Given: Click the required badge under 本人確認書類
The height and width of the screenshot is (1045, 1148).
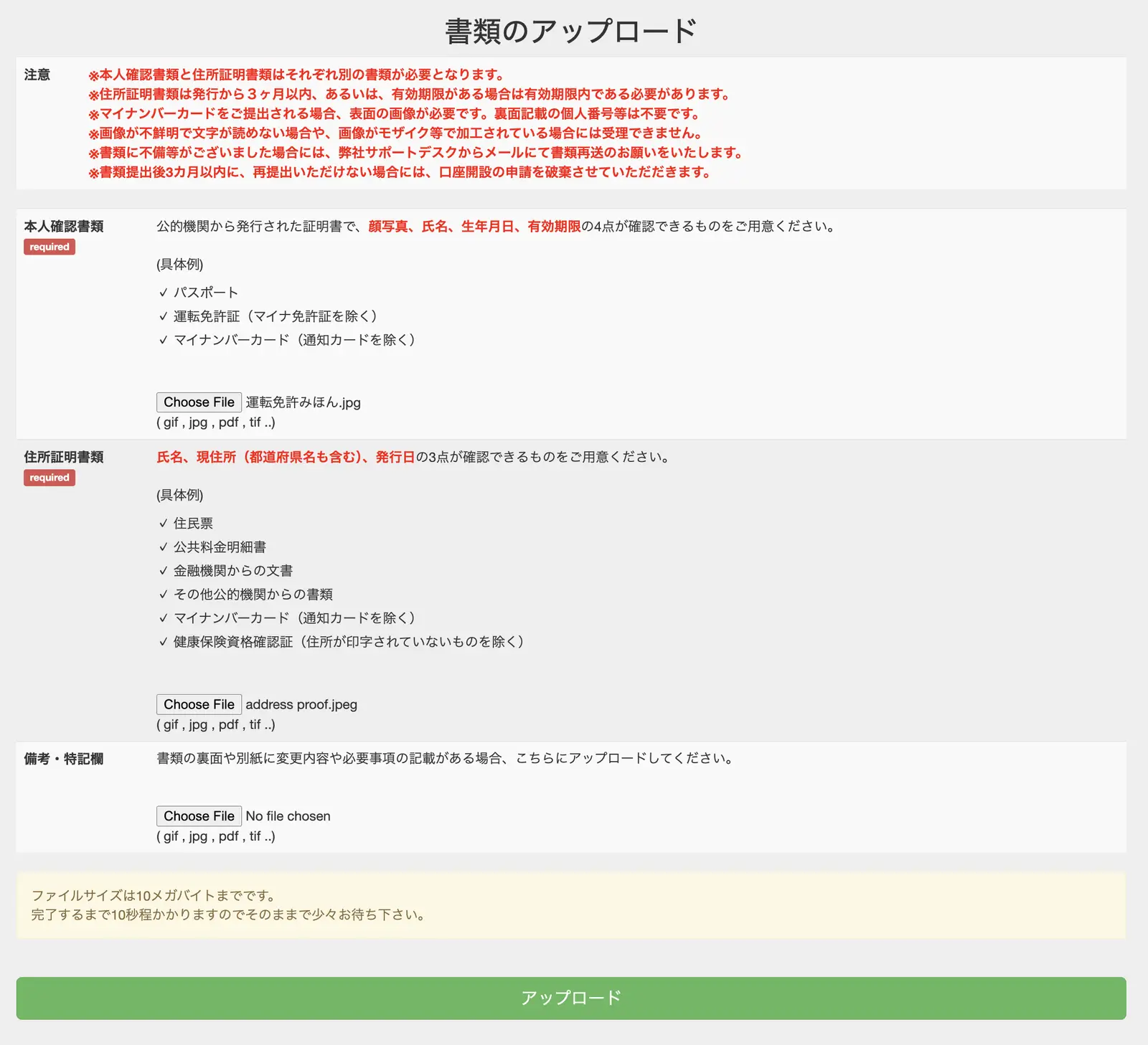Looking at the screenshot, I should (x=50, y=247).
